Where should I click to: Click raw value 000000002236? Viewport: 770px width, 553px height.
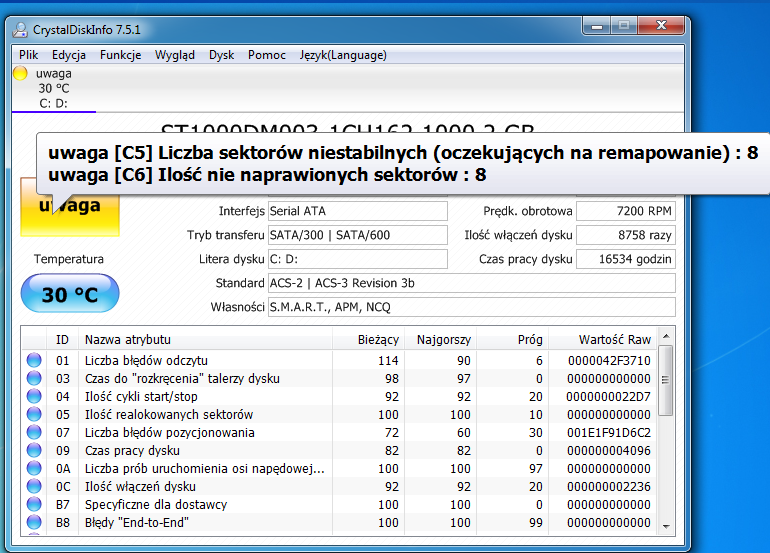click(609, 487)
